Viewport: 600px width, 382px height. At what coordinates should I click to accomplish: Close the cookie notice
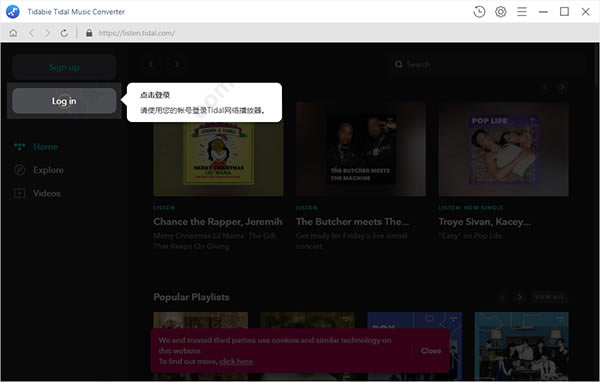pyautogui.click(x=431, y=351)
